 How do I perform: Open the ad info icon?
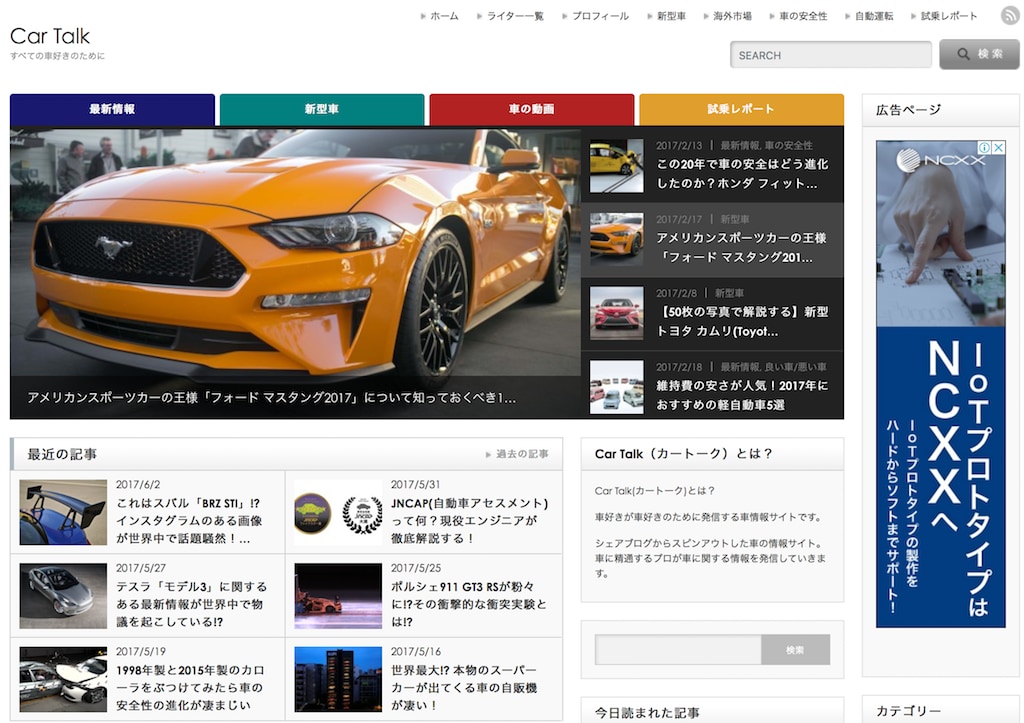click(x=984, y=148)
